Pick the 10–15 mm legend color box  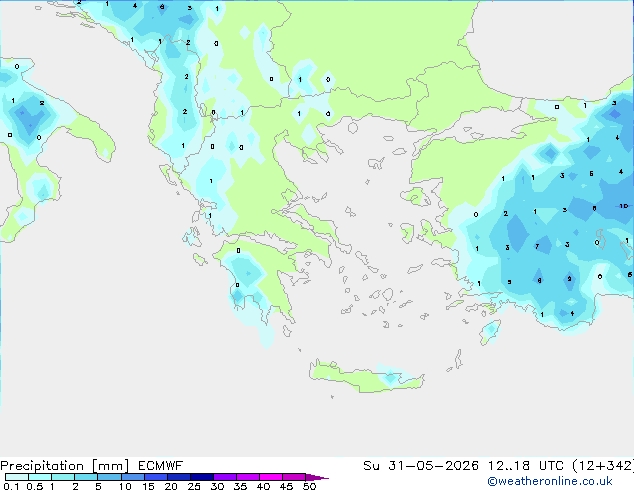[132, 477]
